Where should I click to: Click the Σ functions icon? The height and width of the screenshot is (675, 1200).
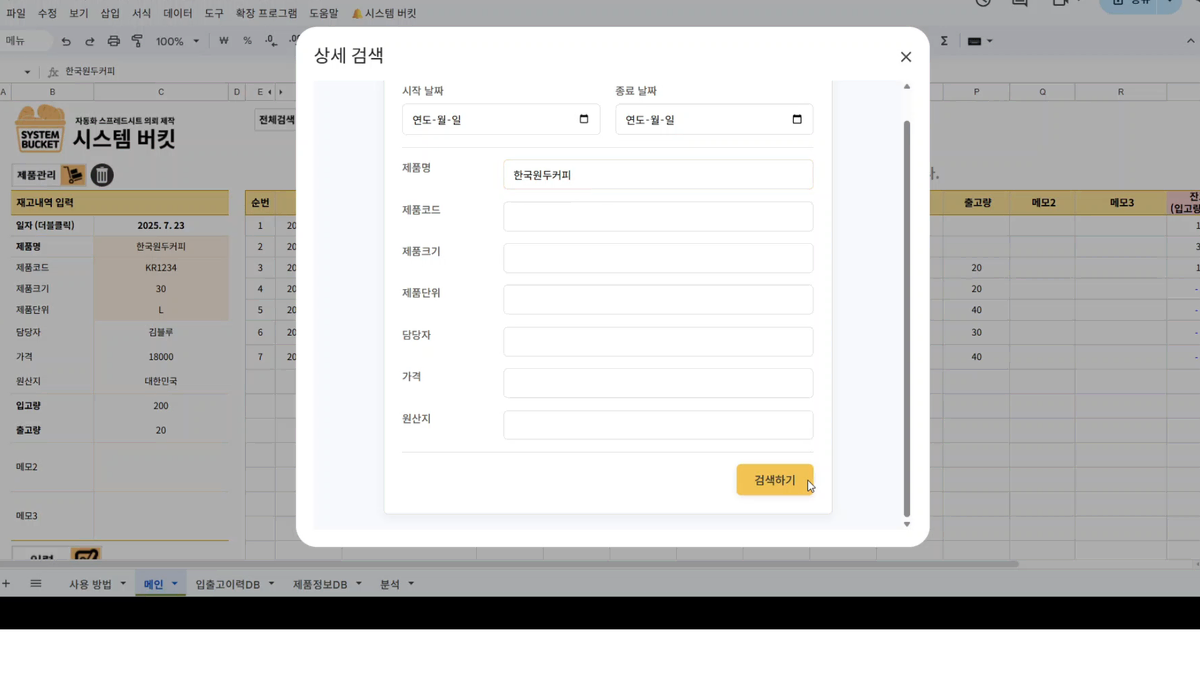944,41
